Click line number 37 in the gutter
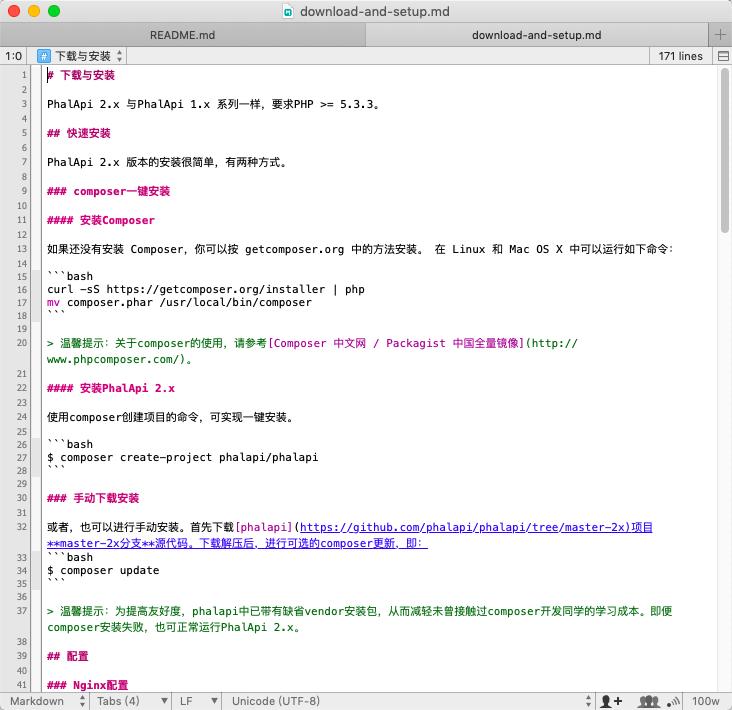732x710 pixels. (22, 611)
